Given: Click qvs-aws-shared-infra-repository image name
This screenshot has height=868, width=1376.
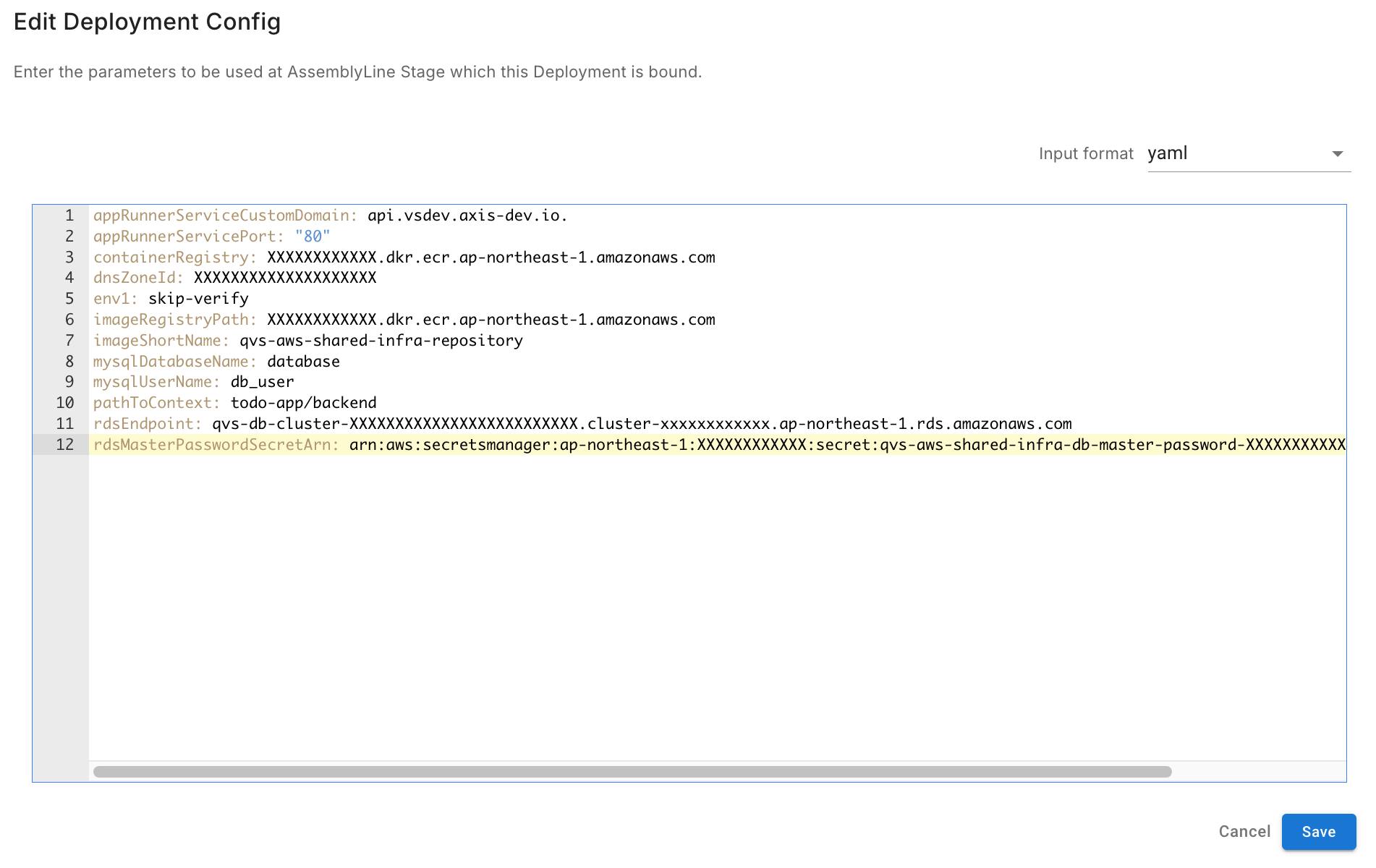Looking at the screenshot, I should coord(381,341).
